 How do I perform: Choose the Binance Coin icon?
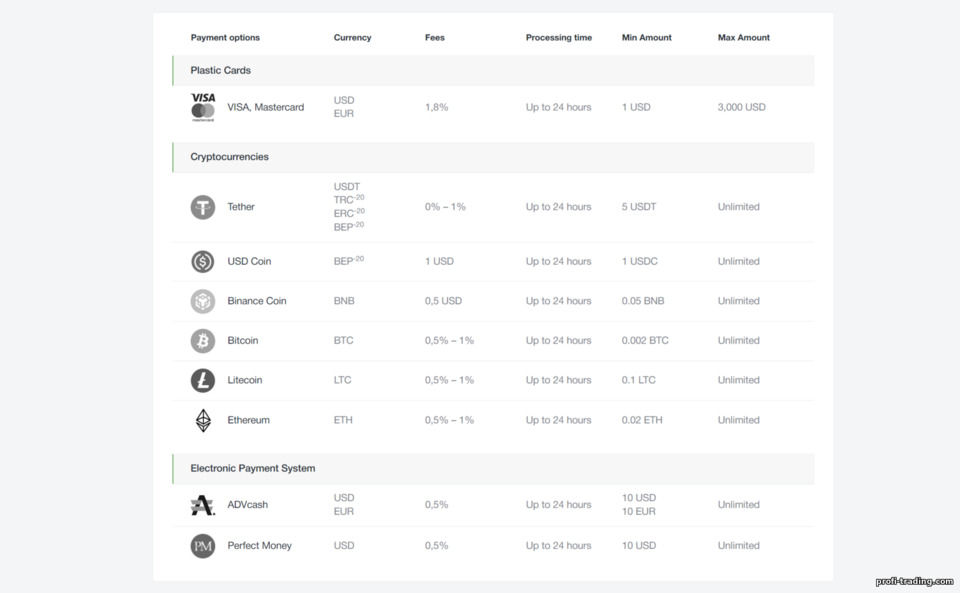pyautogui.click(x=203, y=301)
